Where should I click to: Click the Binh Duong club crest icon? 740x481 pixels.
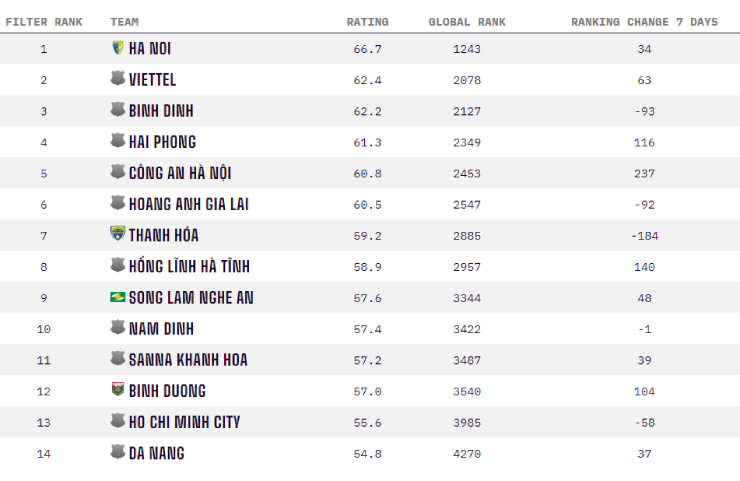118,390
